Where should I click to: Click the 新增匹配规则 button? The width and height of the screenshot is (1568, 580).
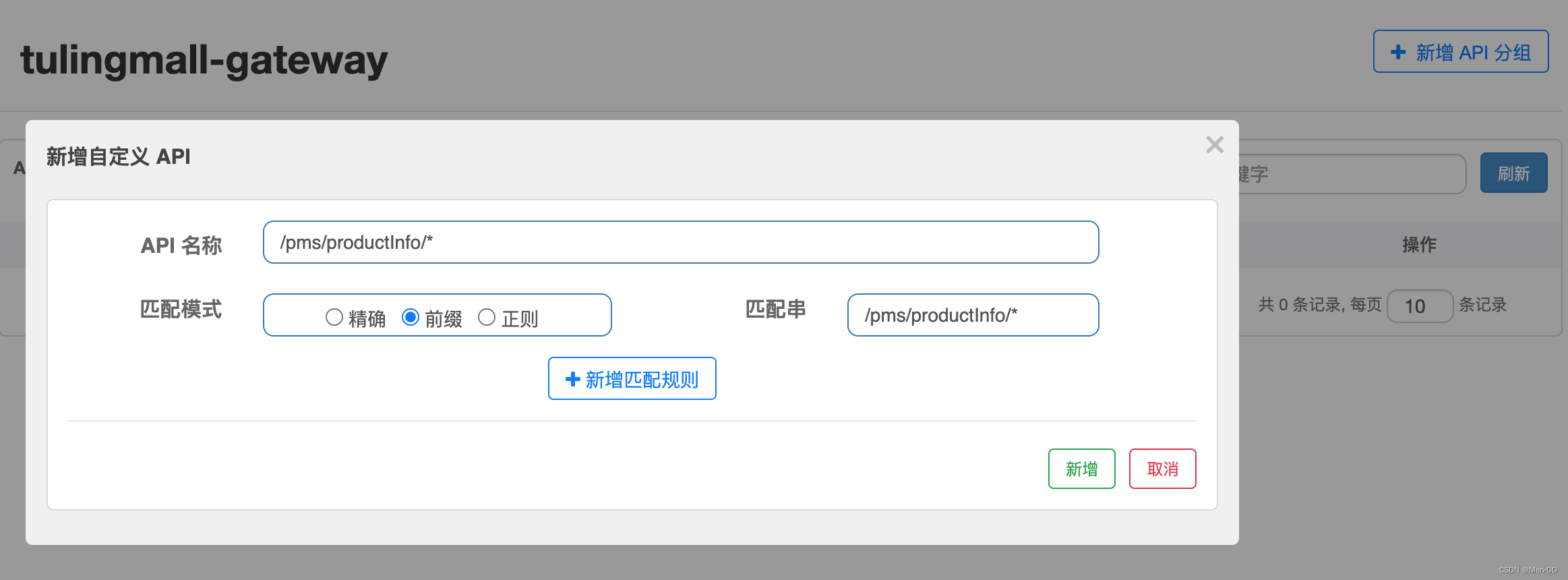point(632,378)
